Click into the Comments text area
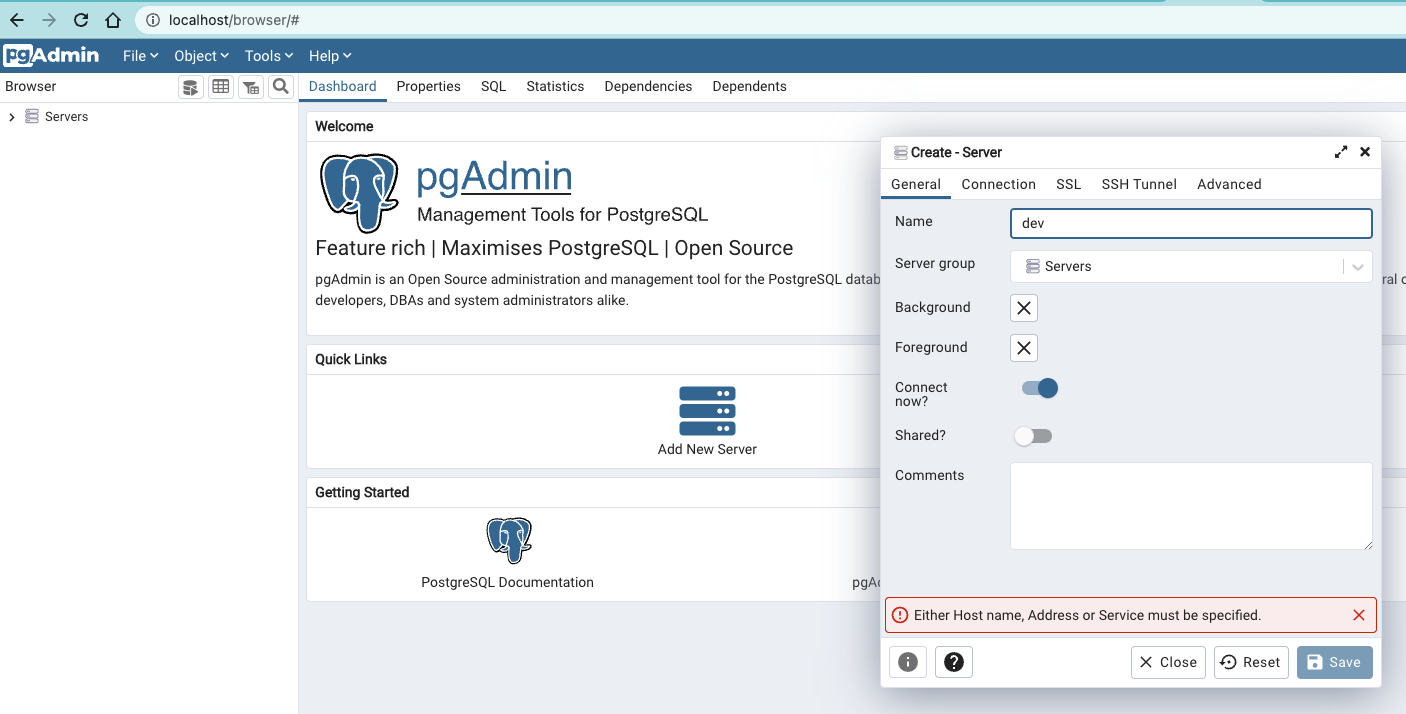Viewport: 1406px width, 714px height. pos(1190,505)
